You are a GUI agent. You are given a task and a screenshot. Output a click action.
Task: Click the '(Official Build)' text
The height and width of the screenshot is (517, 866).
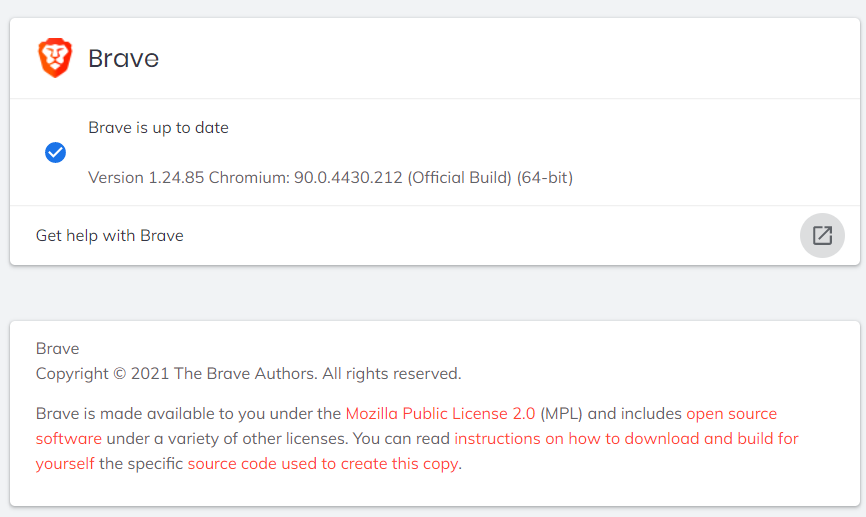459,177
